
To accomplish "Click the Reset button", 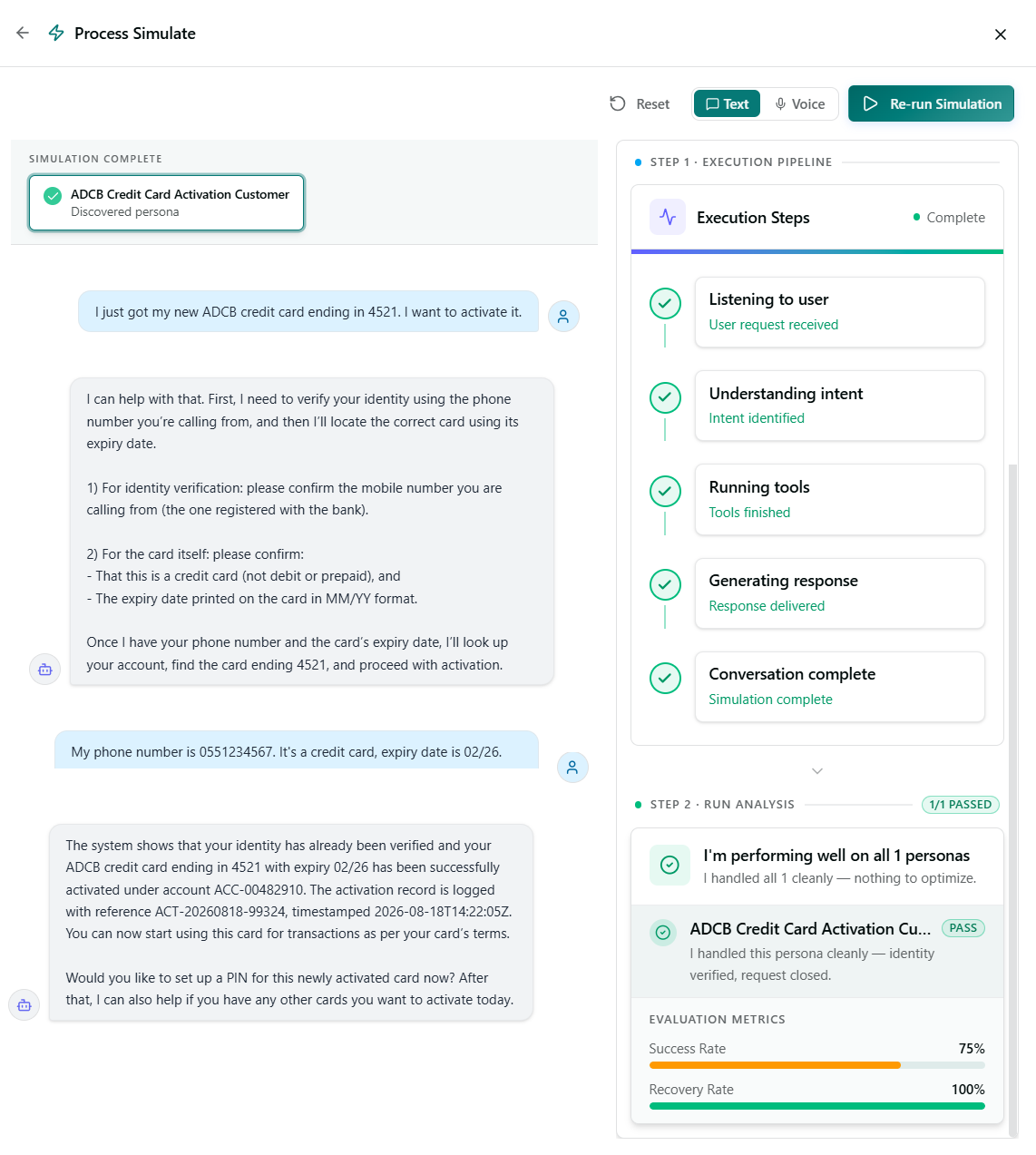I will pos(640,104).
